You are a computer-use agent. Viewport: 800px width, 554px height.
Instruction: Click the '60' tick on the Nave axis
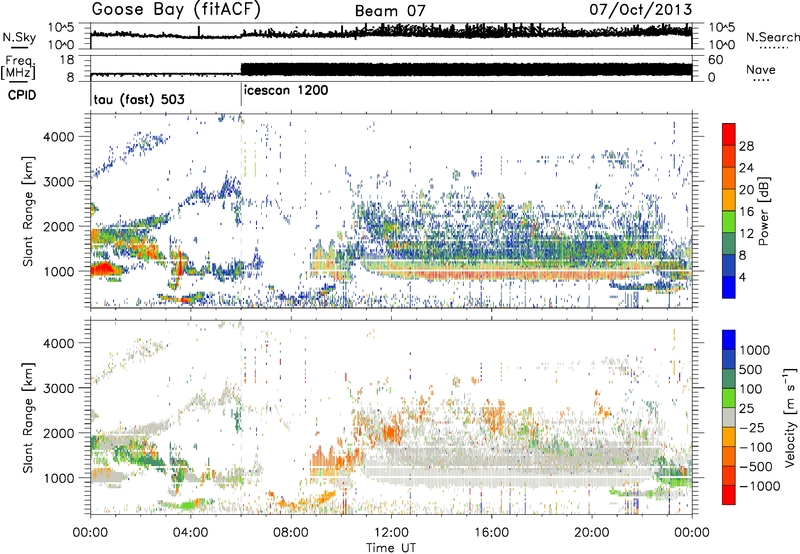pyautogui.click(x=715, y=60)
